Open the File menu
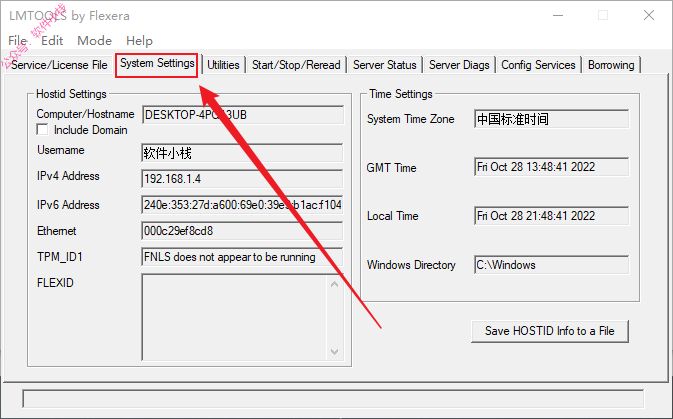 coord(18,41)
